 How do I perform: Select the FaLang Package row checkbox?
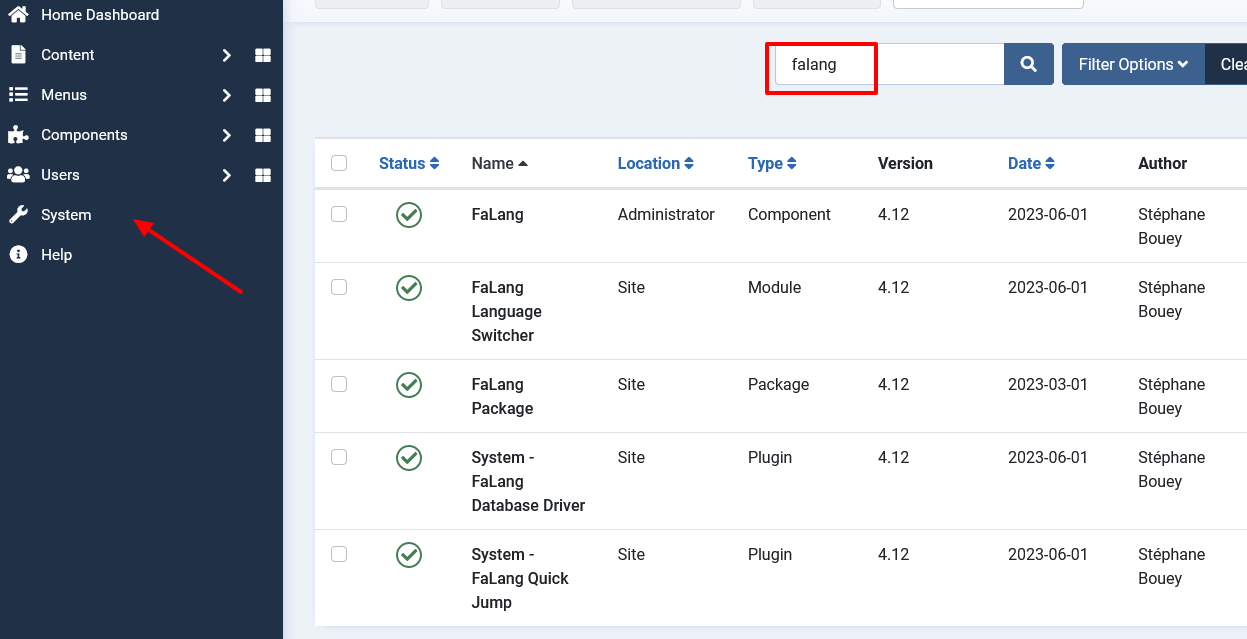pos(339,384)
